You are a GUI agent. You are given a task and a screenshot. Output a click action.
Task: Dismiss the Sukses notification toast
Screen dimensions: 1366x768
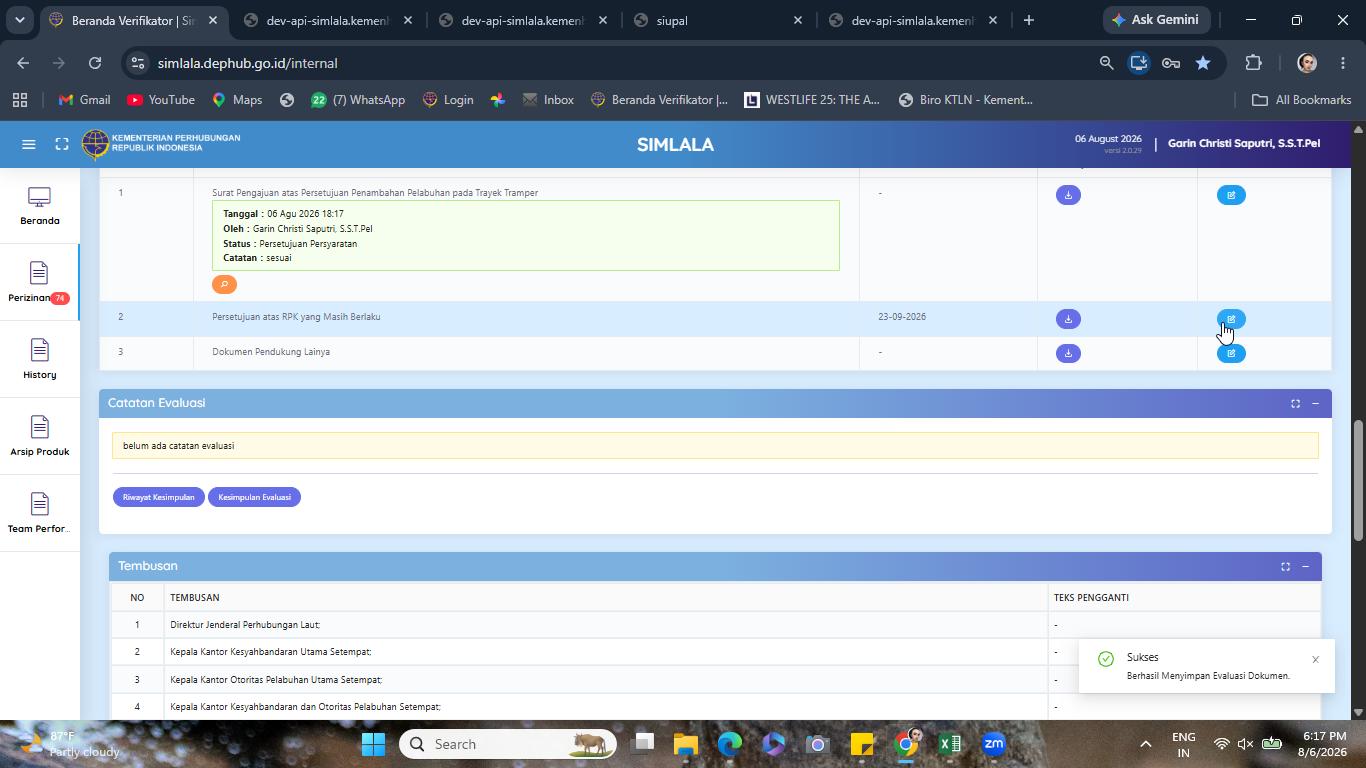(1315, 659)
